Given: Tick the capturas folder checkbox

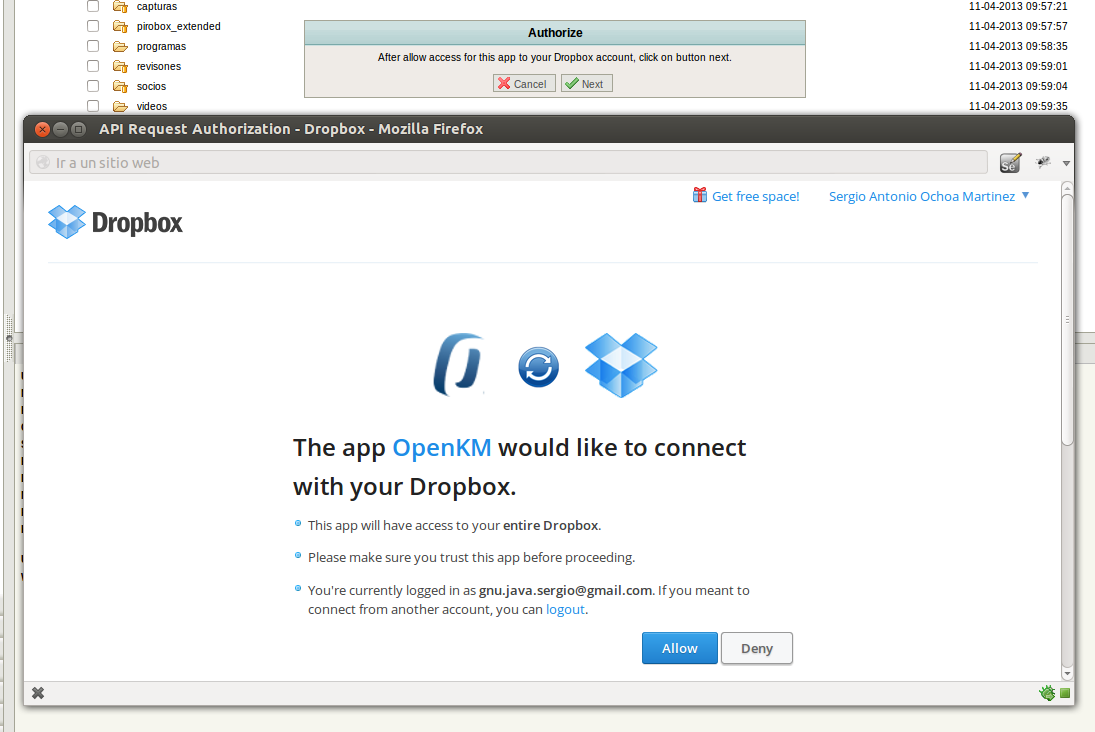Looking at the screenshot, I should (x=93, y=6).
